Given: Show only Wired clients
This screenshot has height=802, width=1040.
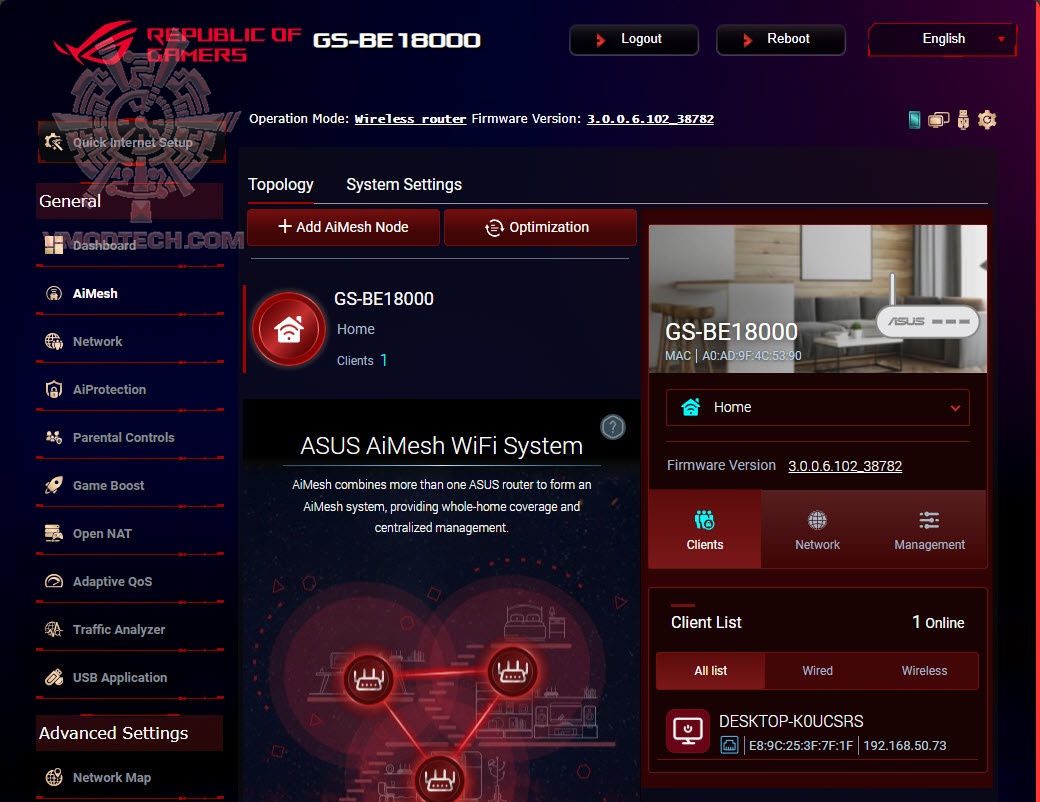Looking at the screenshot, I should [815, 671].
